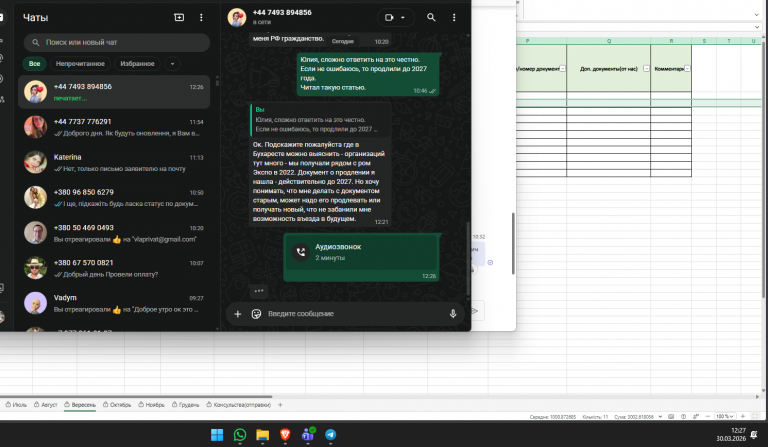
Task: Select column R header in spreadsheet
Action: pos(671,41)
